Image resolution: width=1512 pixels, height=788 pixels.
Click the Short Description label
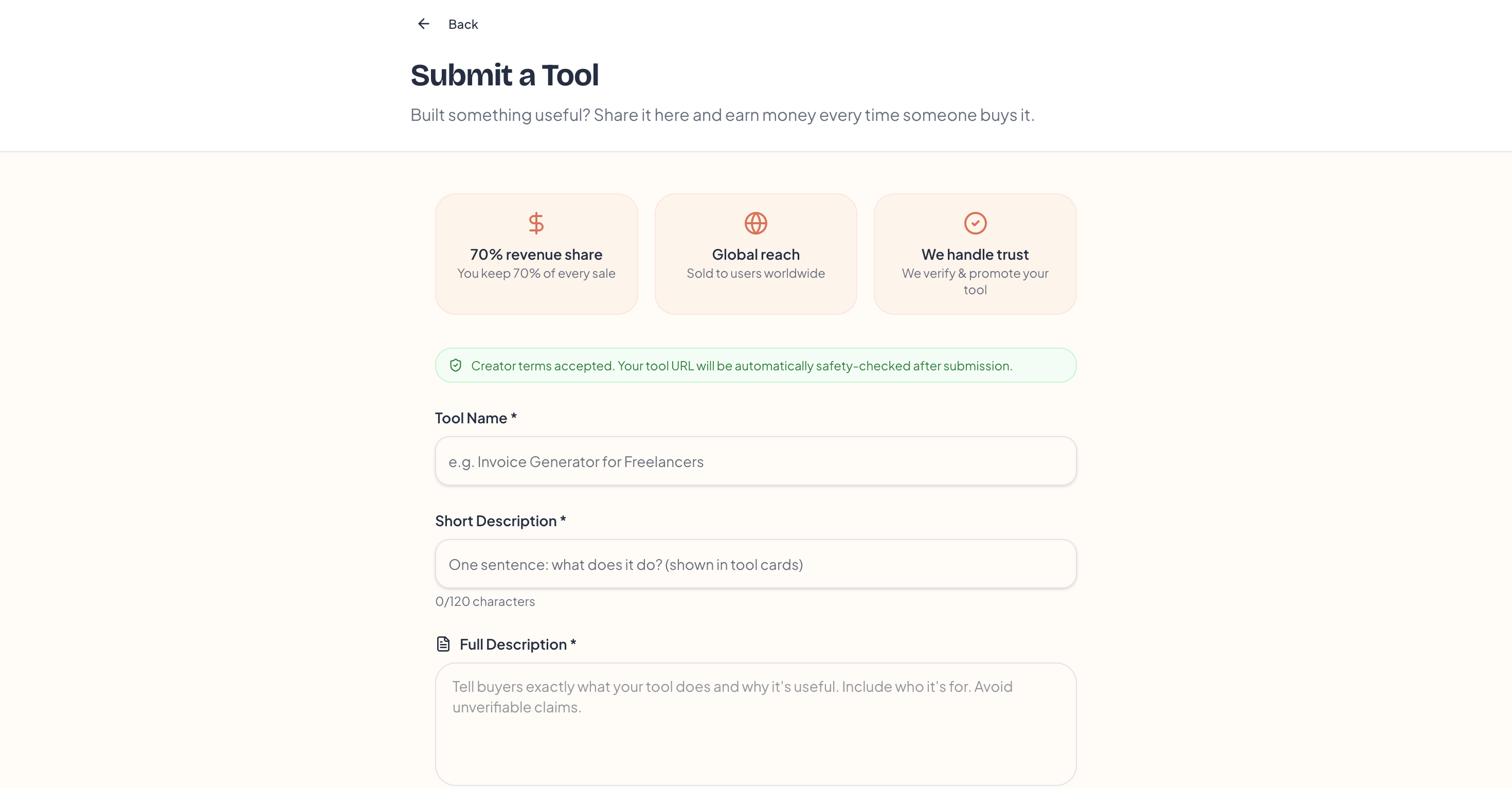coord(500,521)
